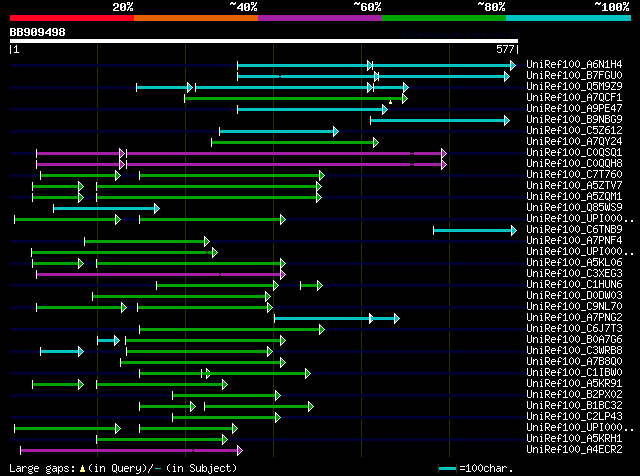Select hit label UniRef100_A5KR91
640x476 pixels.
coord(574,384)
